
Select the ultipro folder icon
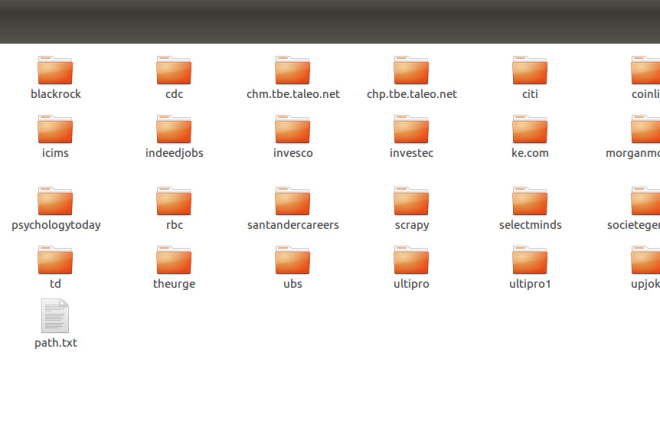click(x=411, y=260)
